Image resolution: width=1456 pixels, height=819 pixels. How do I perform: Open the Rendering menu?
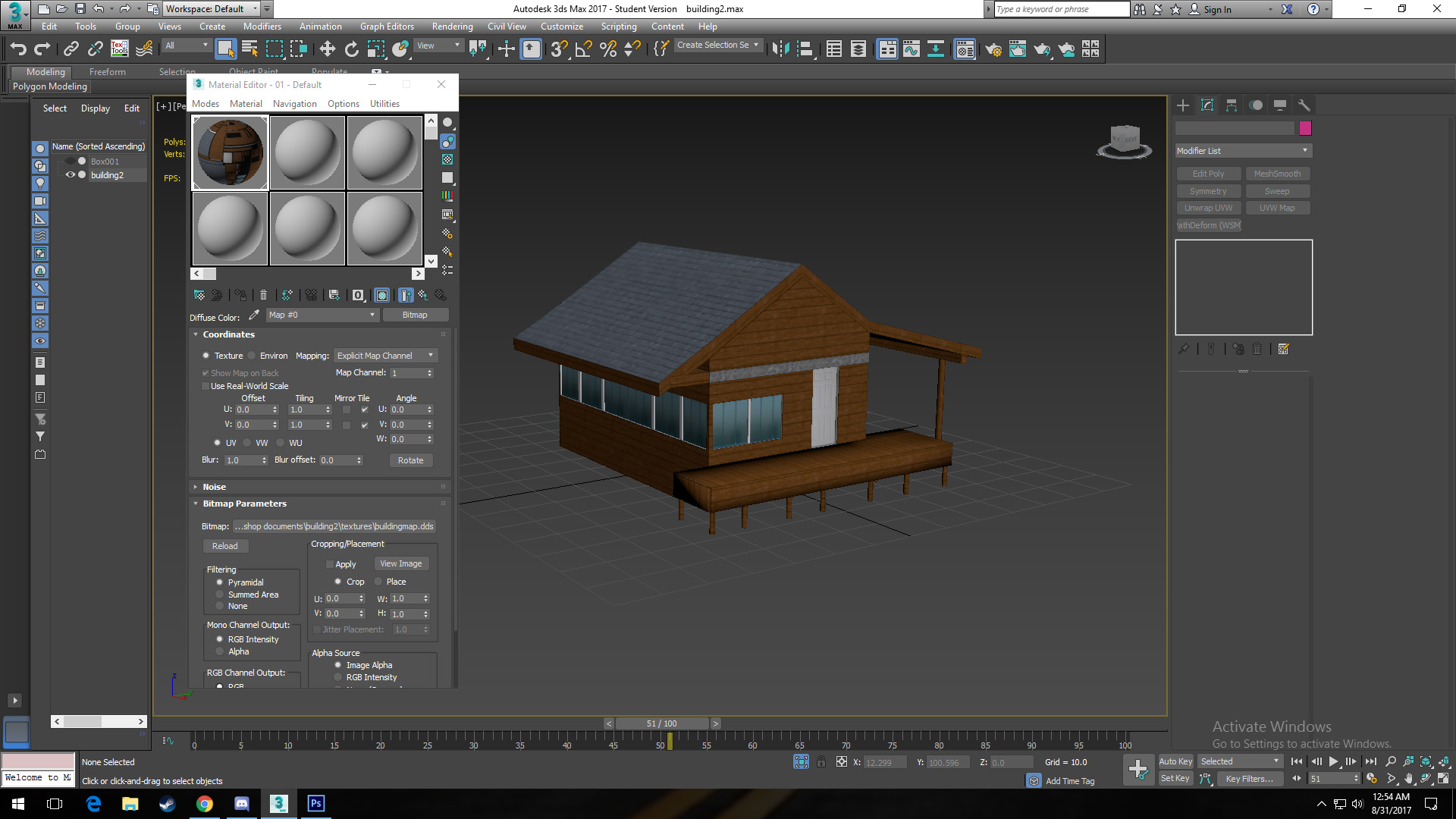point(452,27)
